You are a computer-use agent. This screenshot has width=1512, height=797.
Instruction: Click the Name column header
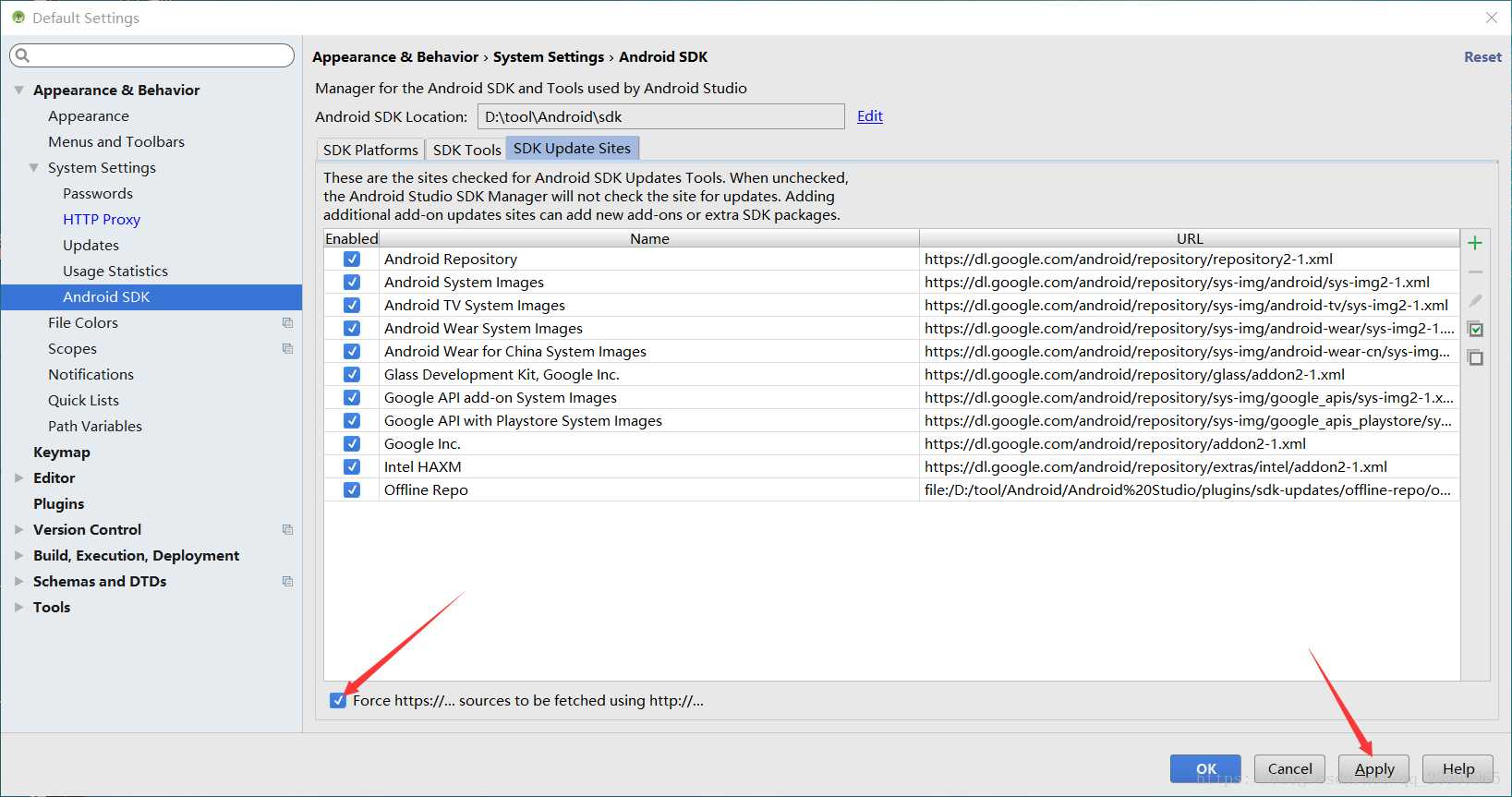[649, 238]
